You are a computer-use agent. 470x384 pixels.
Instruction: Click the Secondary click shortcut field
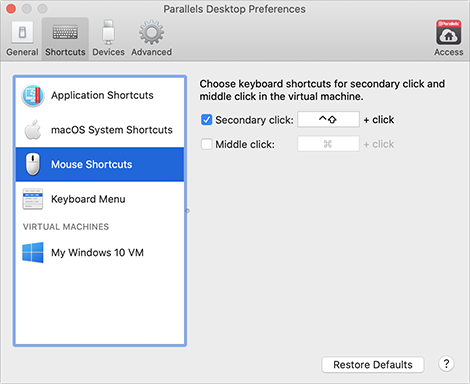328,119
